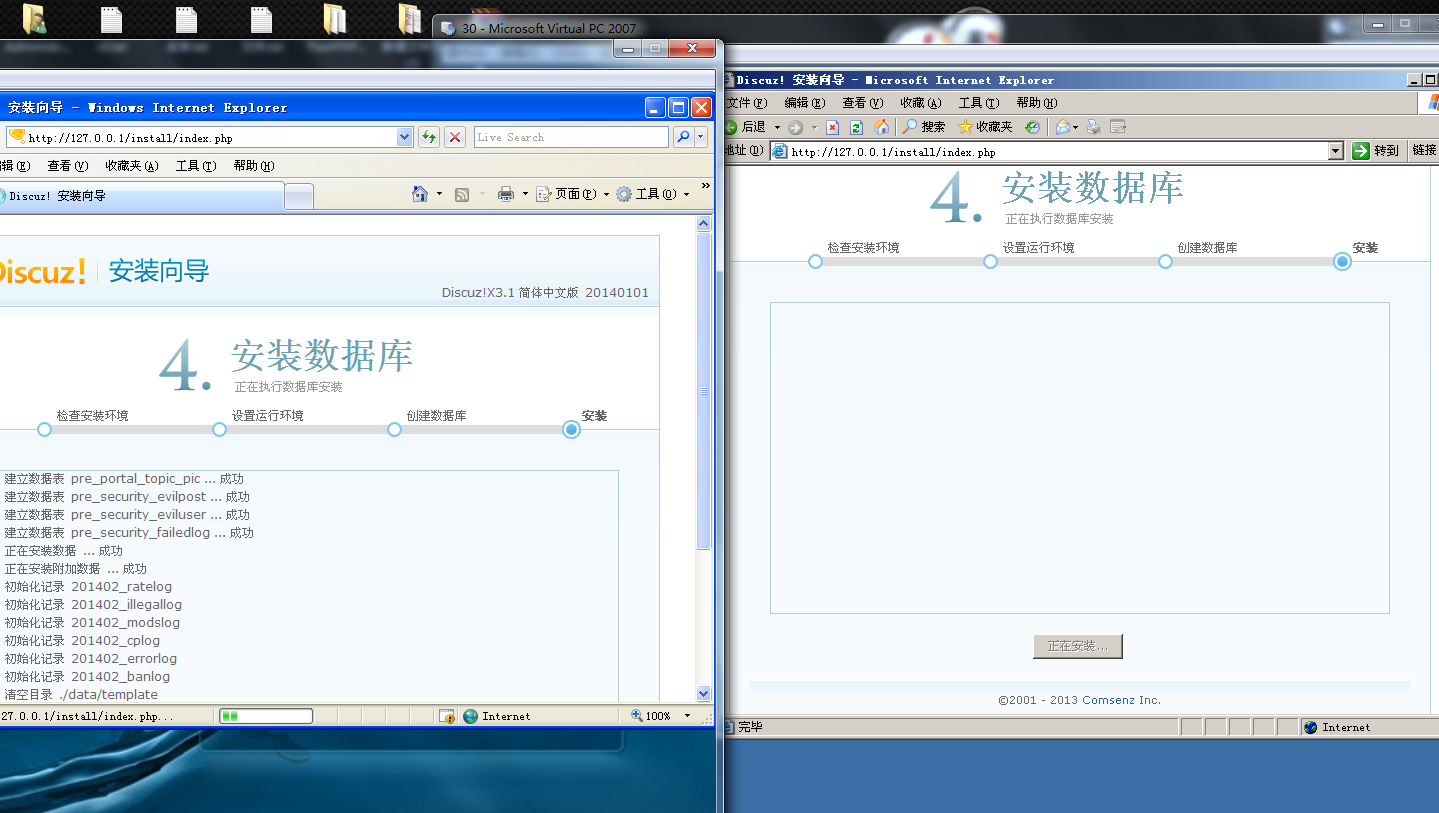The image size is (1439, 813).
Task: Click the blank new tab button in left IE
Action: pyautogui.click(x=299, y=197)
